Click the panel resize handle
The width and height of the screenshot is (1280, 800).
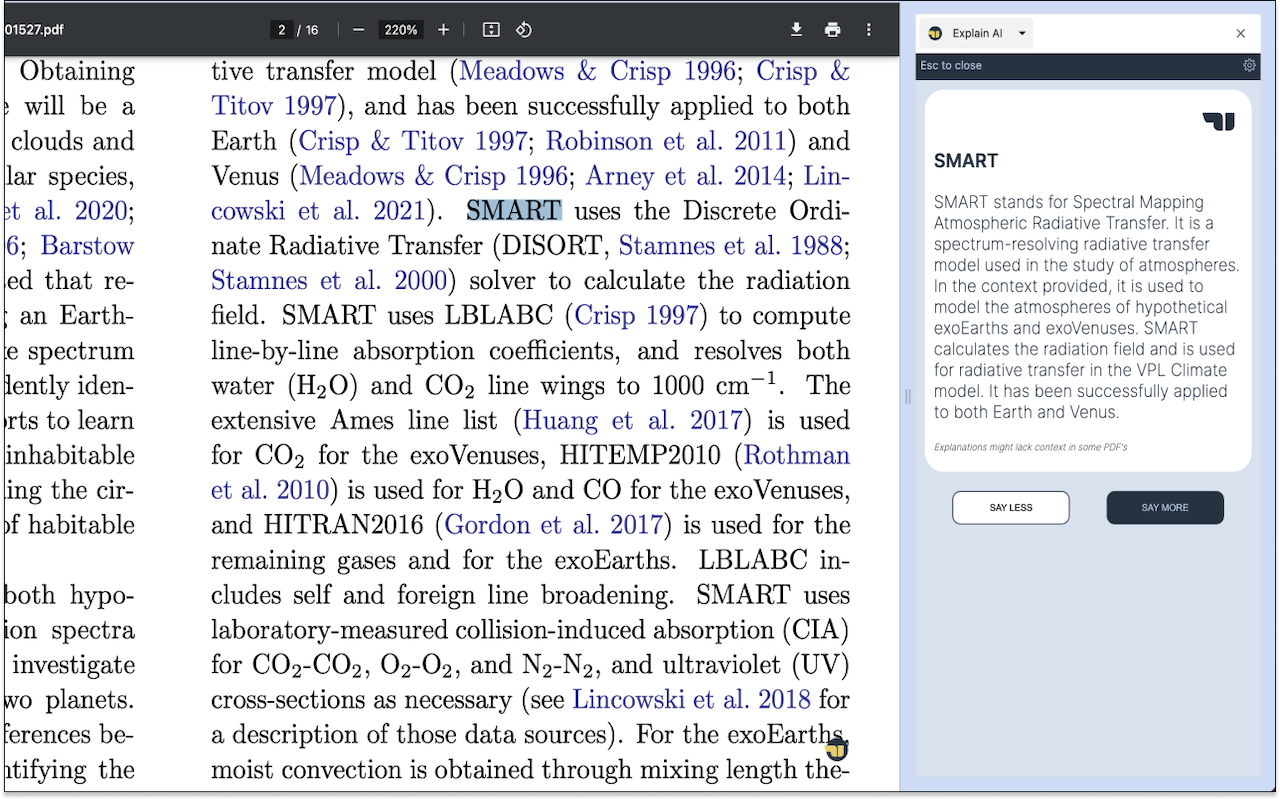[908, 396]
